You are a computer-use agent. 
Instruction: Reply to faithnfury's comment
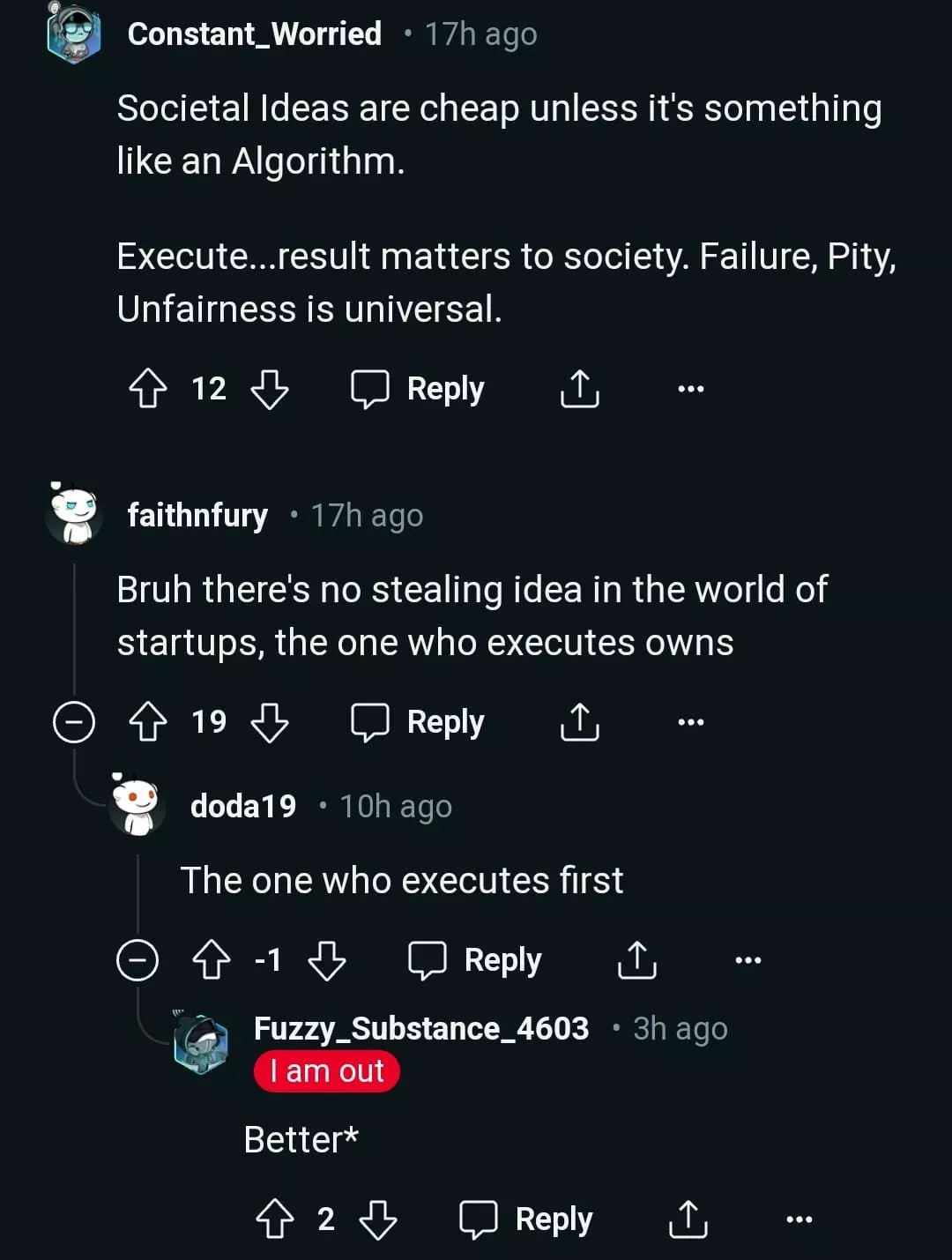pos(419,722)
